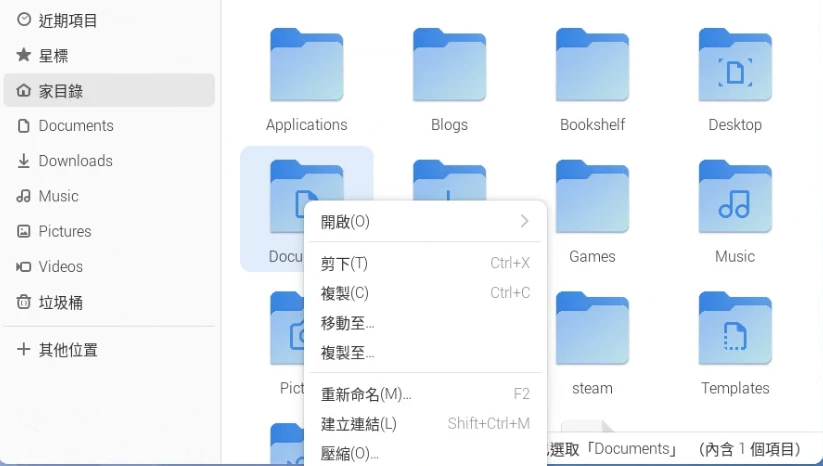Open the Applications folder

[x=307, y=65]
